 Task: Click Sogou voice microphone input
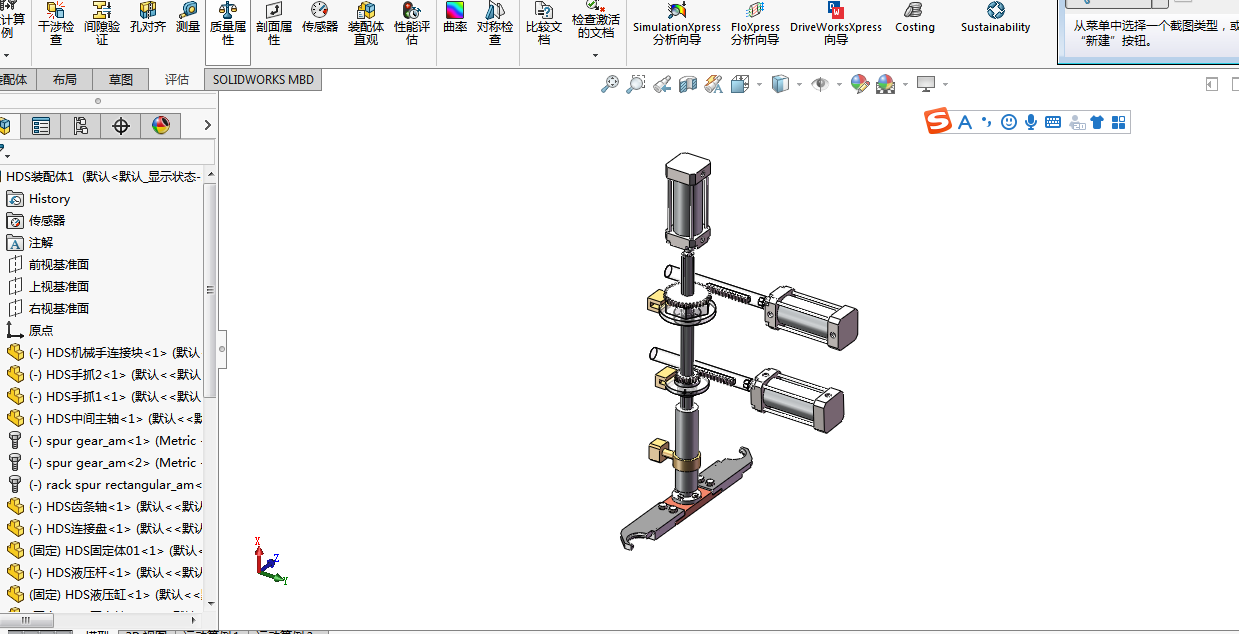(1031, 122)
